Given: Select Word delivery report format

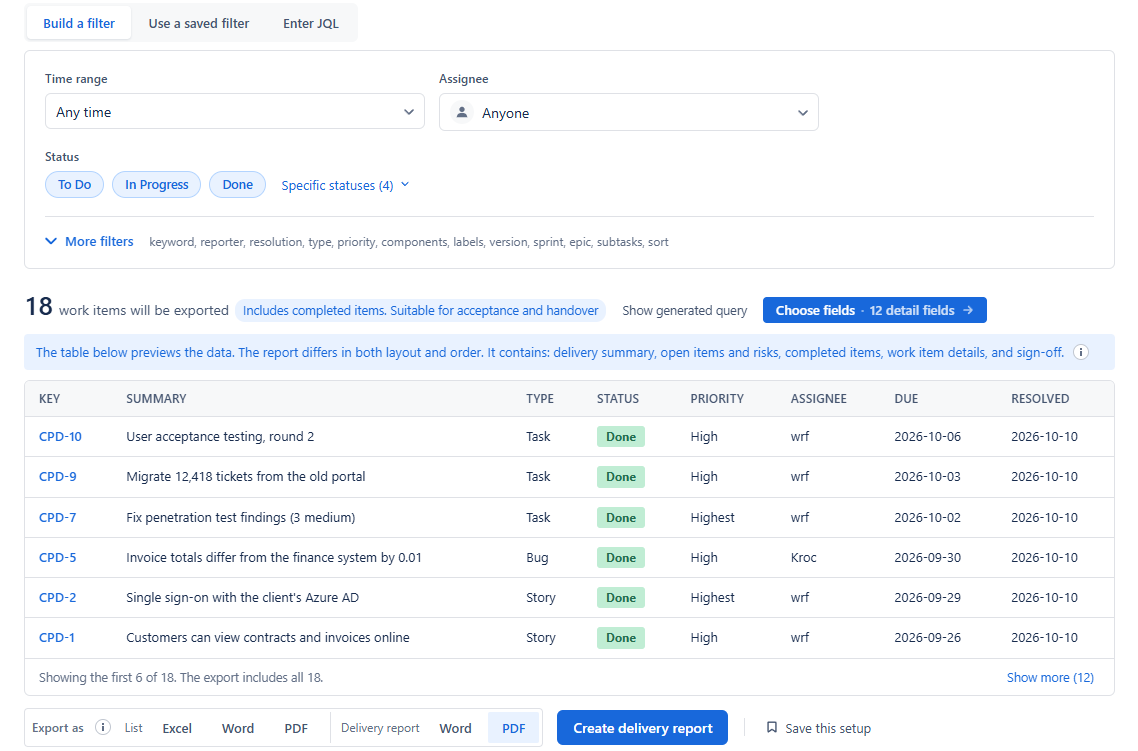Looking at the screenshot, I should click(x=455, y=728).
